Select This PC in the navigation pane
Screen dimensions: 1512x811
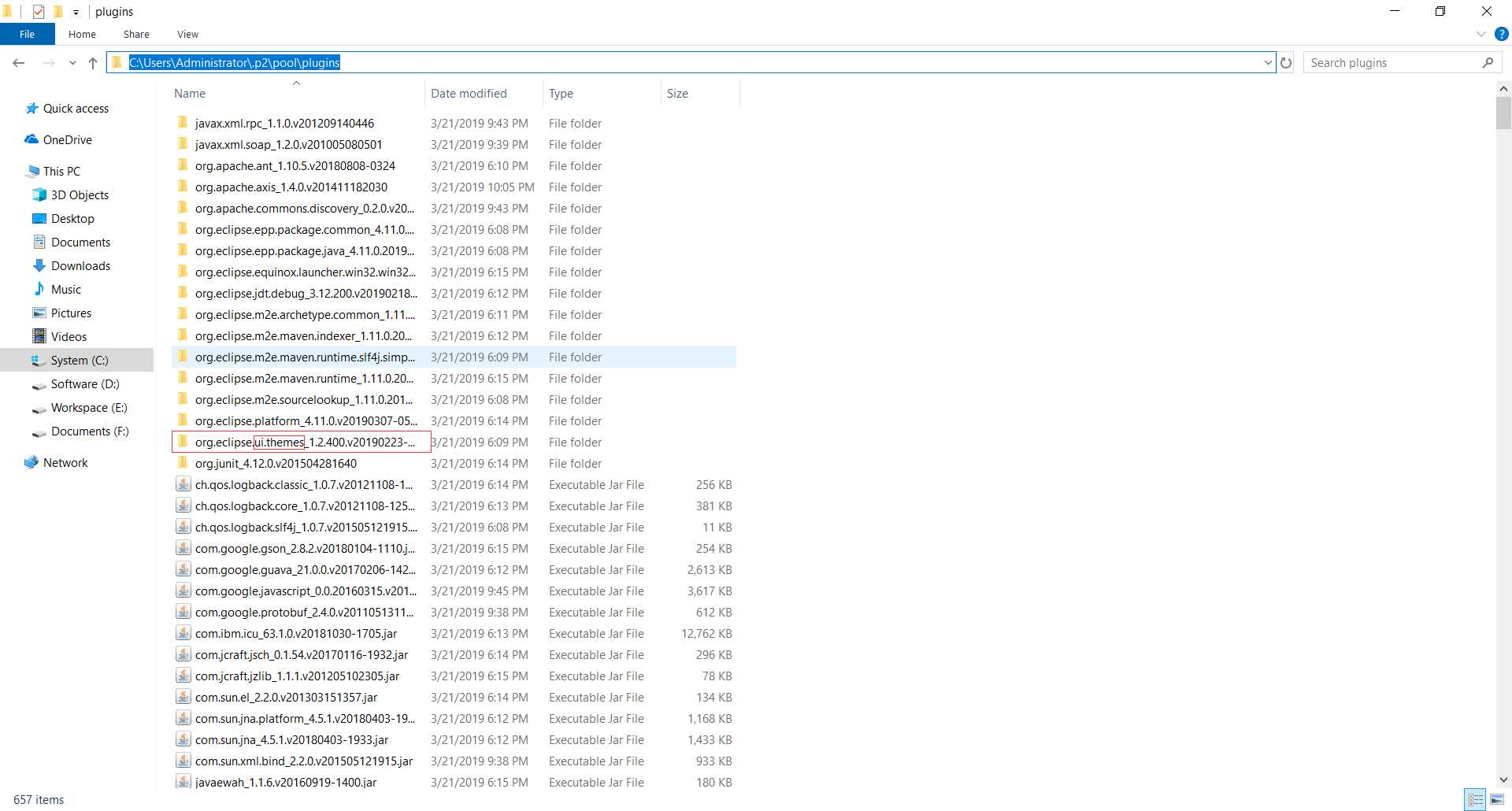61,172
